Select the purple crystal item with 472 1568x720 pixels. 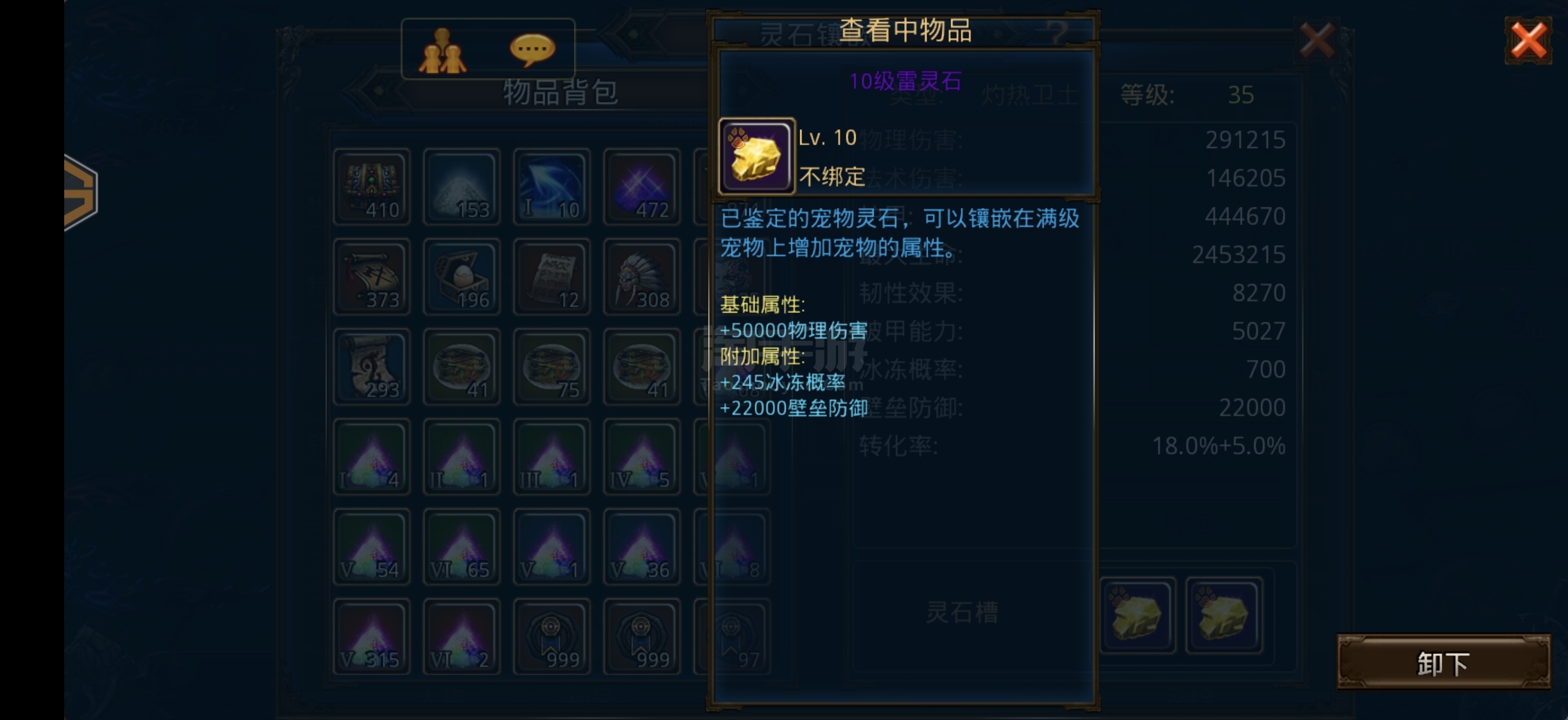point(641,187)
